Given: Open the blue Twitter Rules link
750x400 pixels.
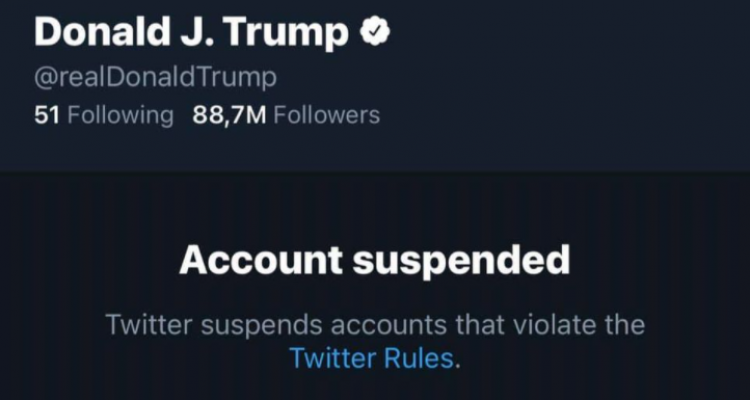Looking at the screenshot, I should click(371, 357).
